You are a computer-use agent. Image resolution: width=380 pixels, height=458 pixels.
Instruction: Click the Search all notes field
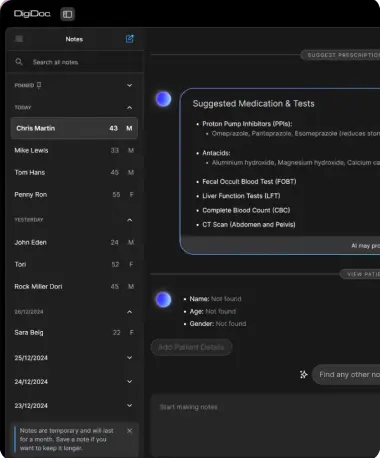75,62
